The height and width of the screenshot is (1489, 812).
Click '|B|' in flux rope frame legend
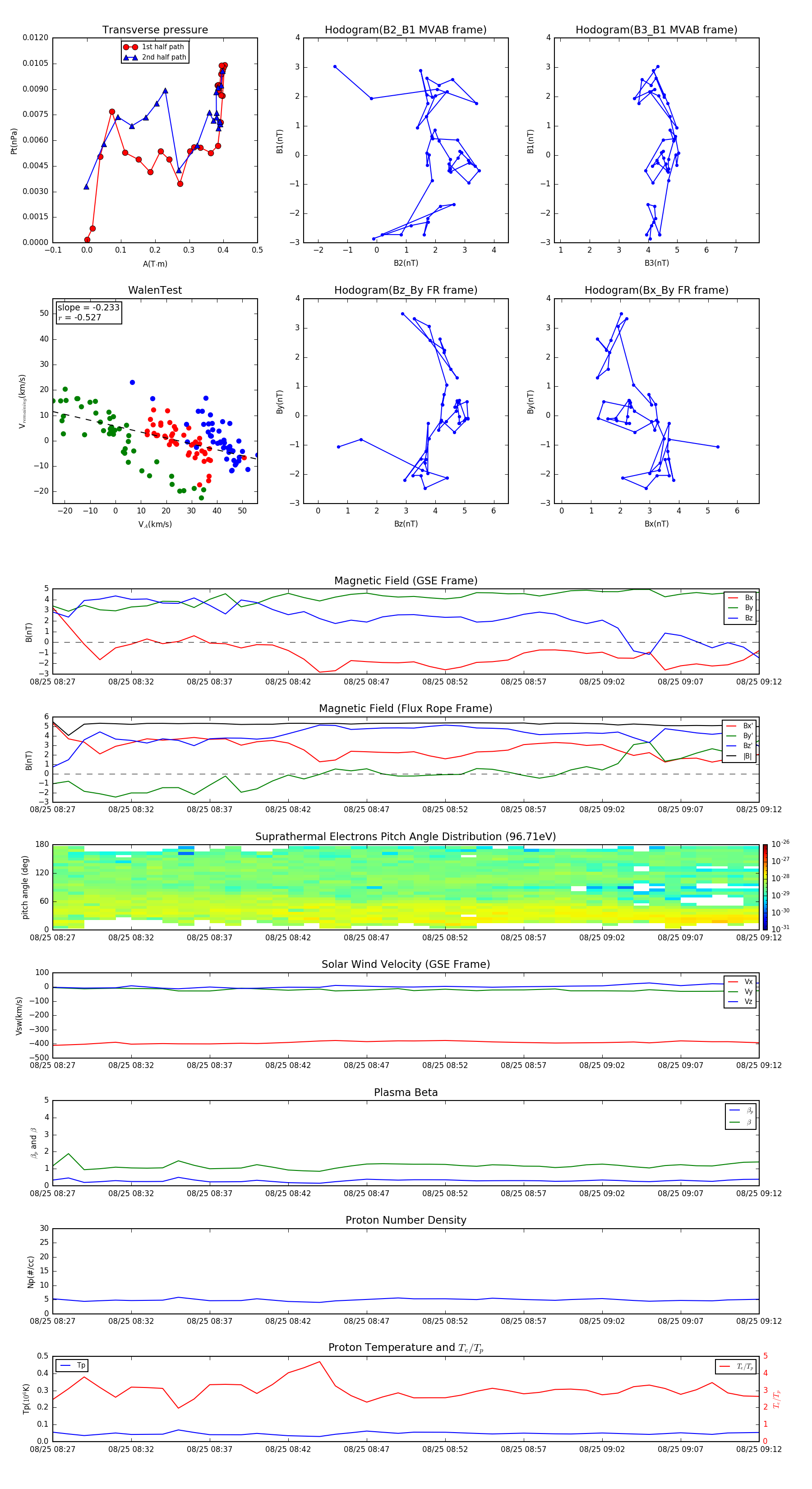coord(740,756)
